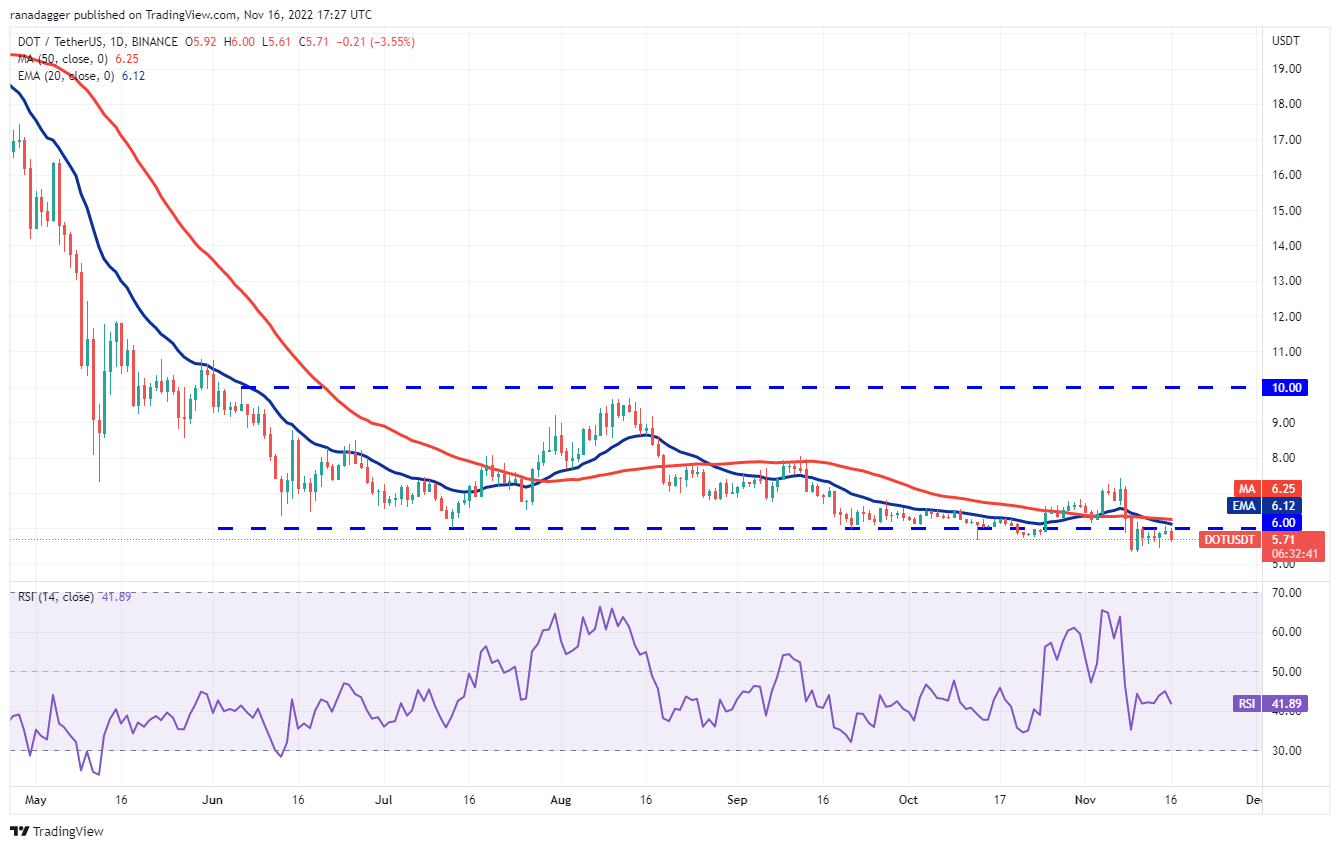Screen dimensions: 1340x849
Task: Click the -0.21 (-3.55%) price change value
Action: click(377, 42)
